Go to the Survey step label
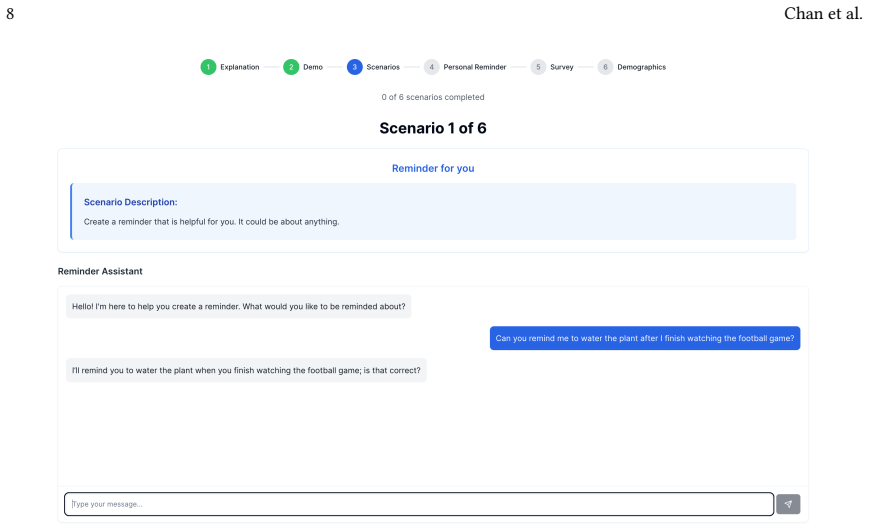The height and width of the screenshot is (529, 869). pyautogui.click(x=561, y=67)
